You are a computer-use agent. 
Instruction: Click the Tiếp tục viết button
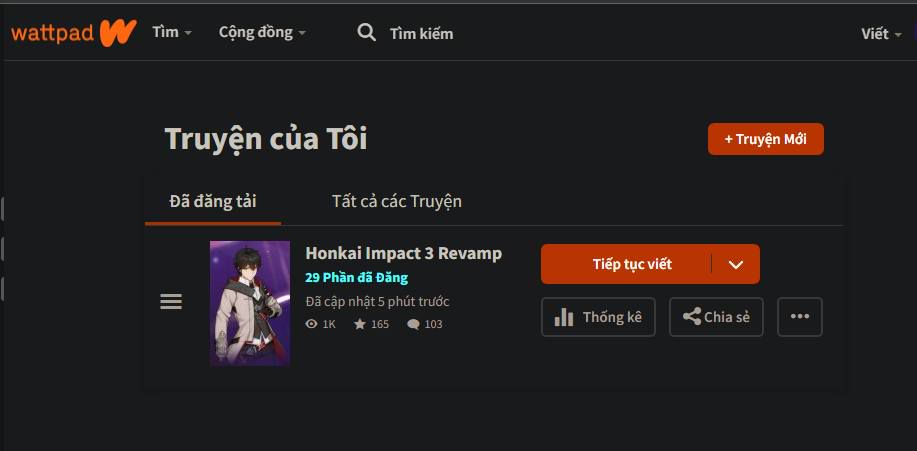(x=626, y=264)
